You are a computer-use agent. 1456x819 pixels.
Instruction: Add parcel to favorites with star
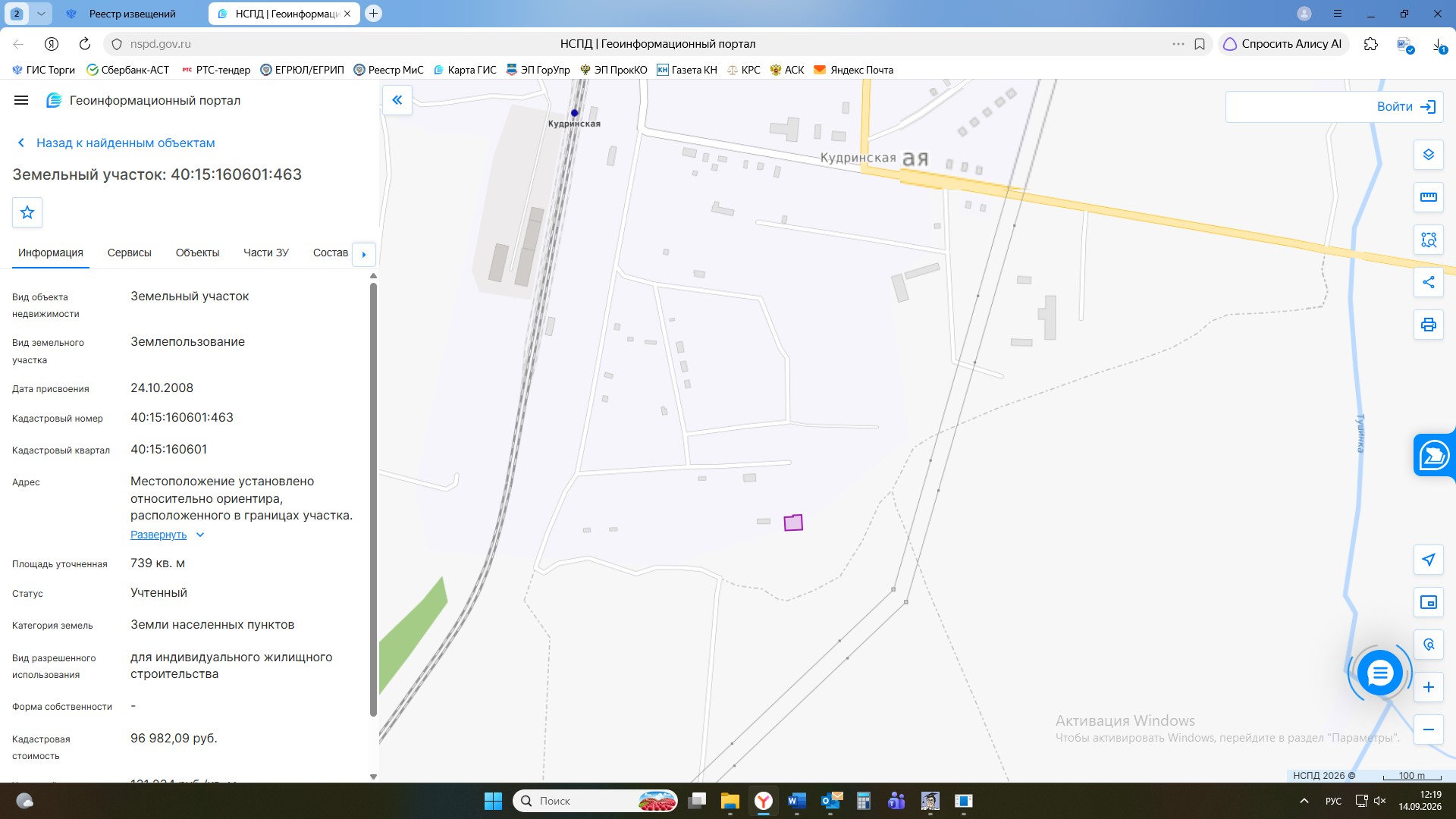click(27, 212)
